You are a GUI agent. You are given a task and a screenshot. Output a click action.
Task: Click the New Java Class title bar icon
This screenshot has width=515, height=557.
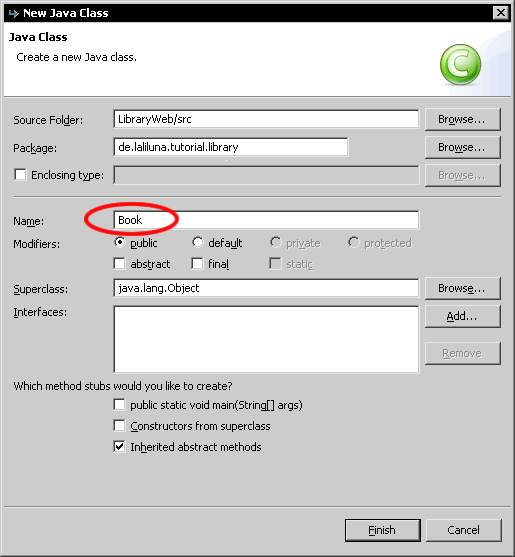tap(13, 13)
